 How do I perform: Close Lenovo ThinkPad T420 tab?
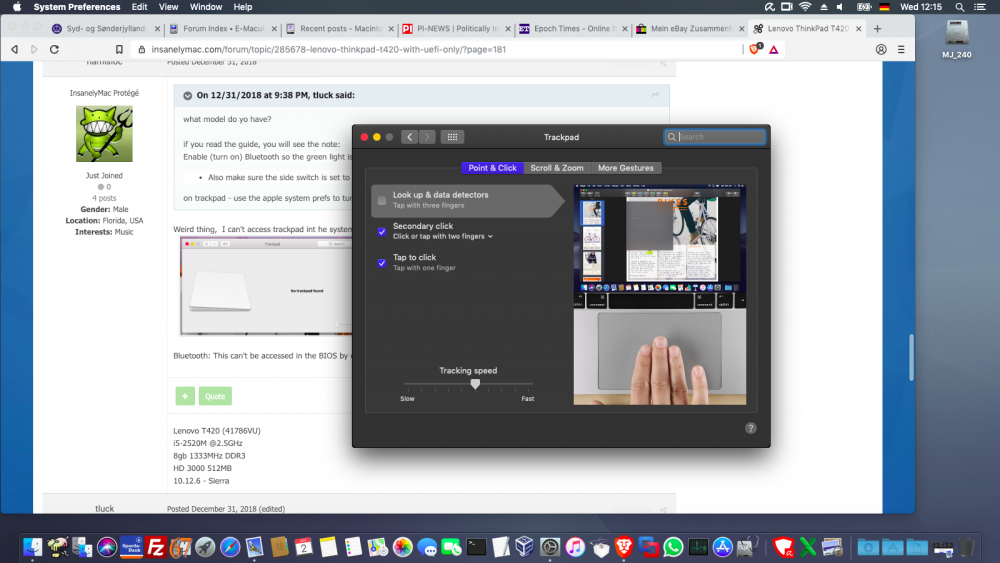point(858,29)
